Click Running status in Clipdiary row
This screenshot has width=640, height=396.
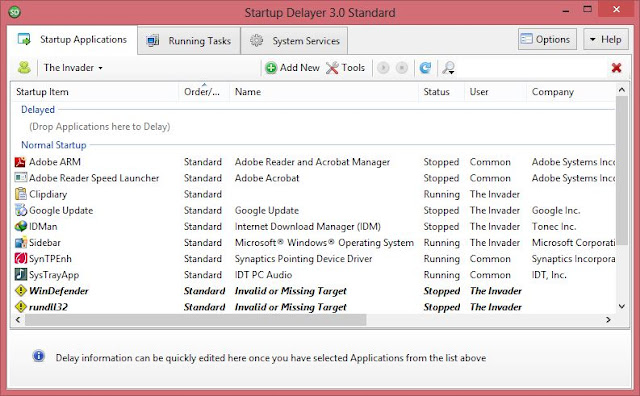coord(441,194)
